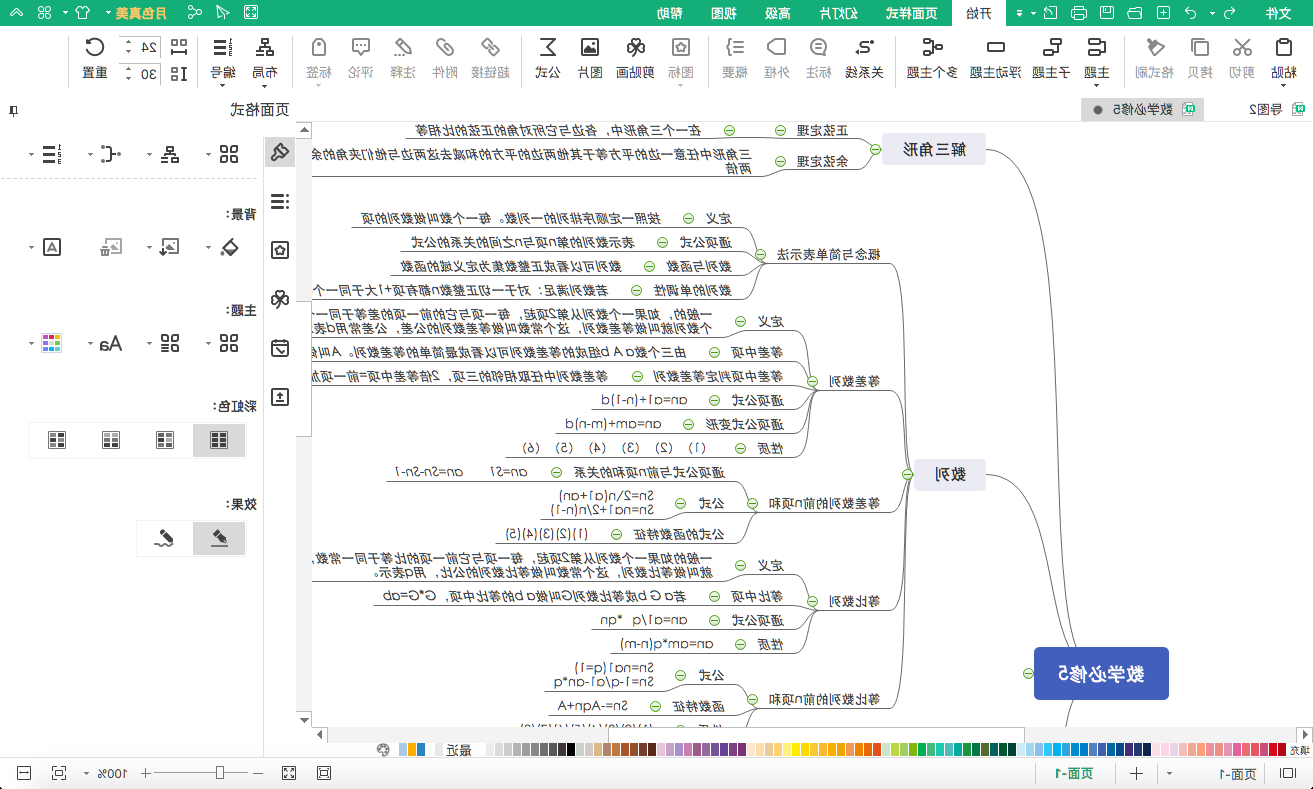This screenshot has height=789, width=1313.
Task: Click the 注释 note icon
Action: 402,47
